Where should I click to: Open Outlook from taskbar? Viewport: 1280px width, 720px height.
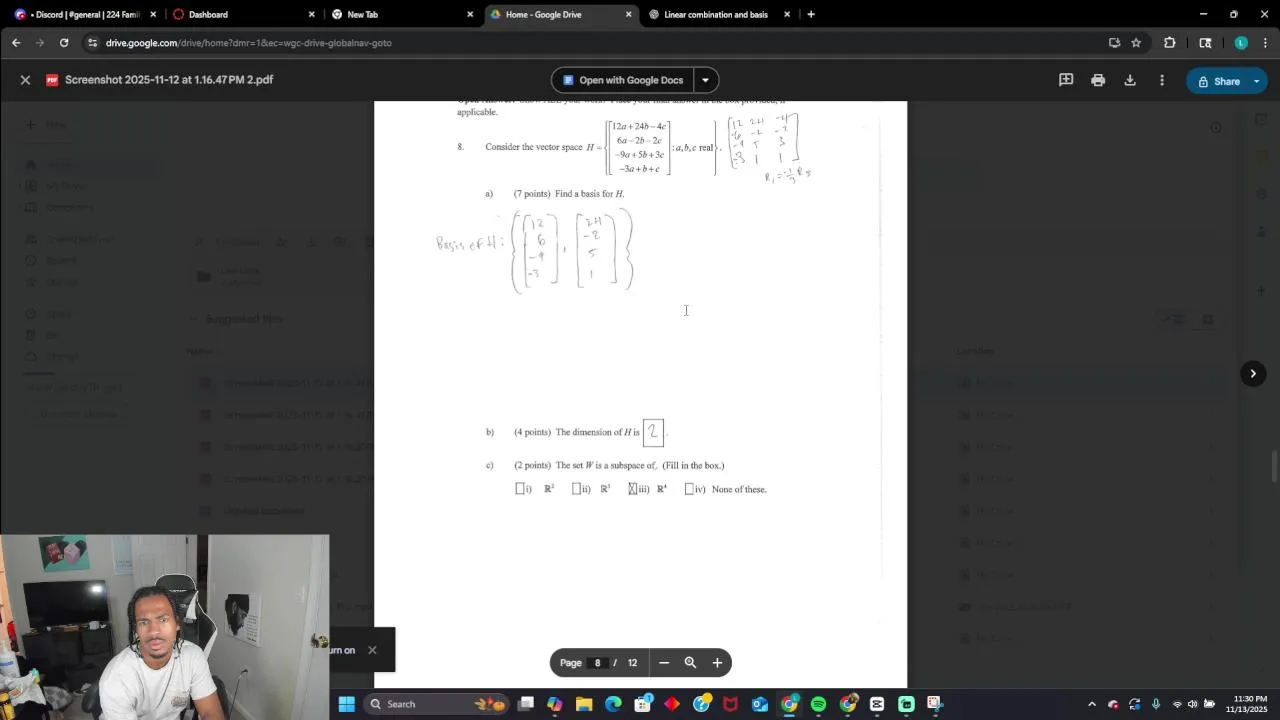760,704
